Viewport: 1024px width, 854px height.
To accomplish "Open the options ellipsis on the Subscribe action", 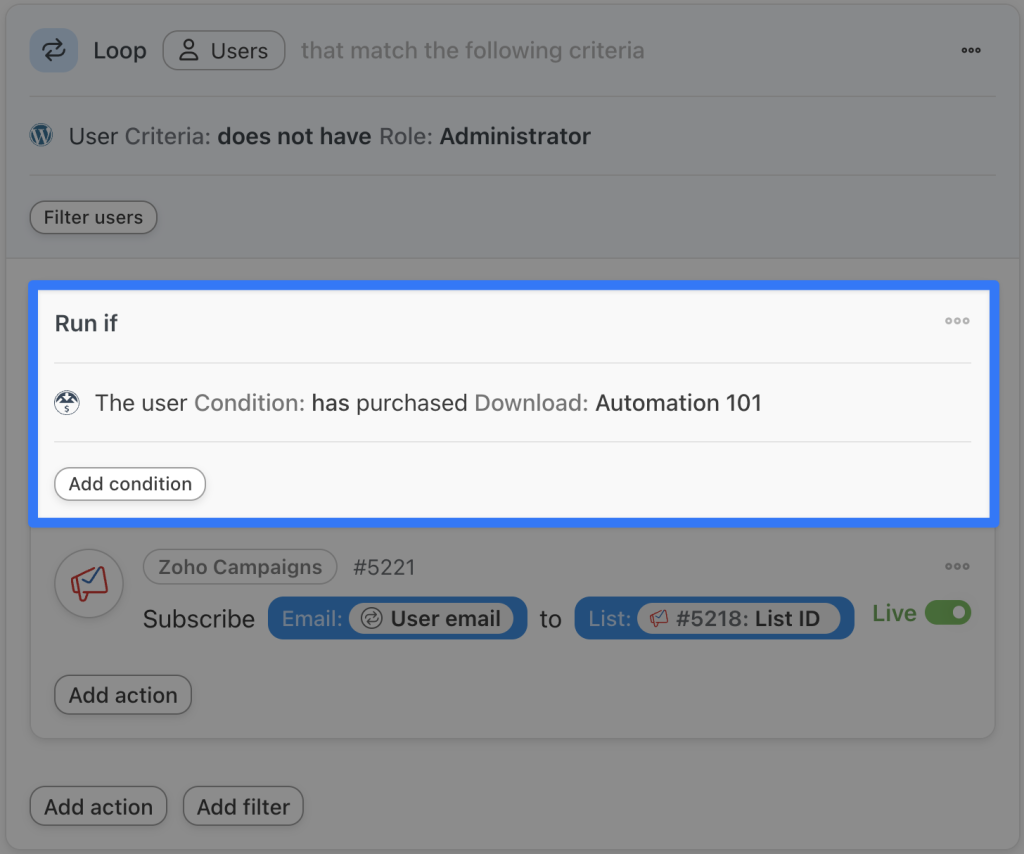I will coord(957,566).
